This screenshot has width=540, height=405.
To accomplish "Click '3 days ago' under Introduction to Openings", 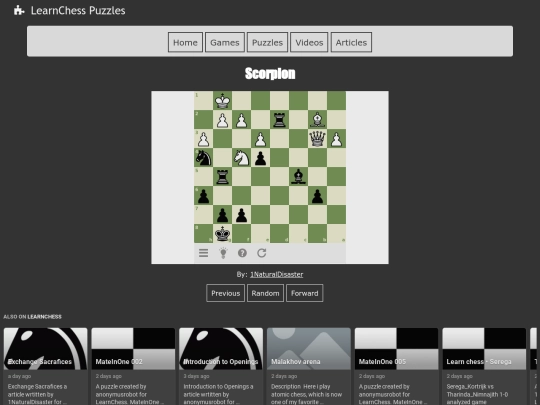I will point(196,376).
